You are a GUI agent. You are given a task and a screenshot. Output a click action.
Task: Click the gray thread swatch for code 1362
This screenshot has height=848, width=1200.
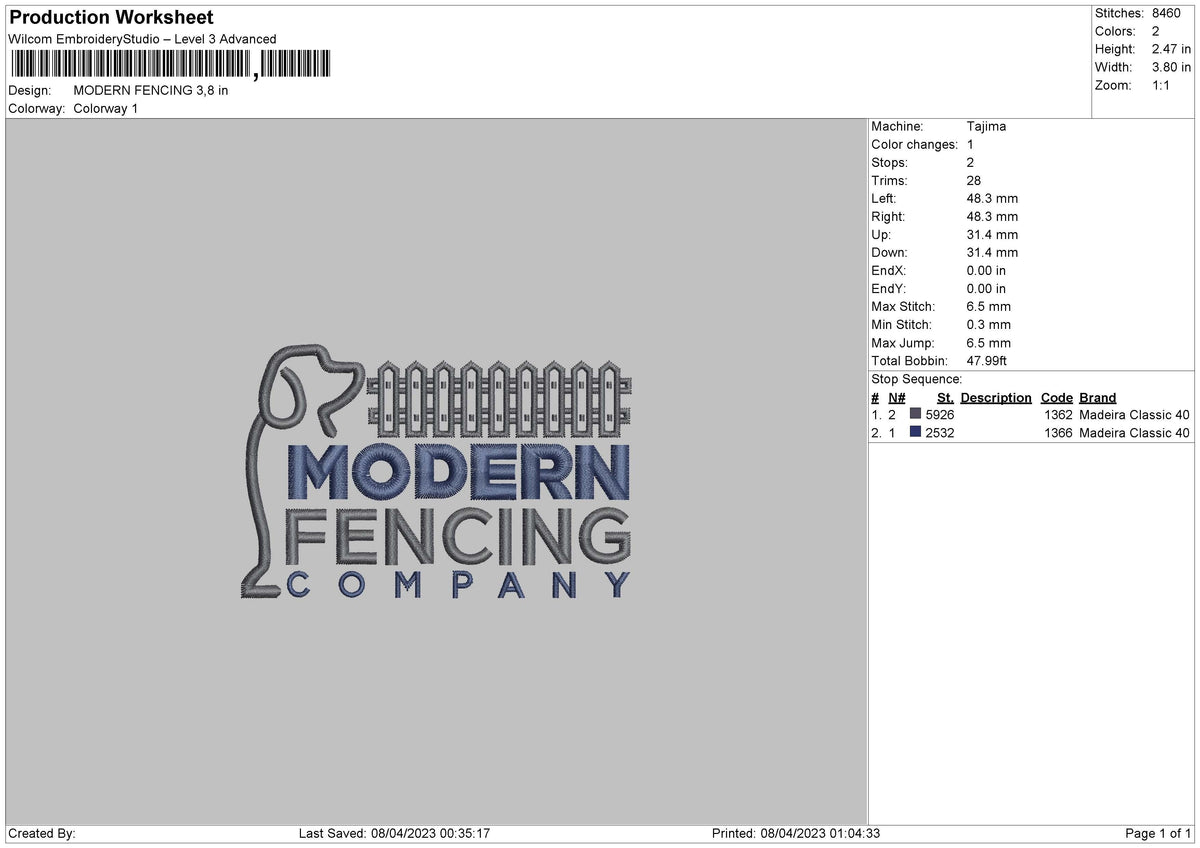pyautogui.click(x=915, y=415)
